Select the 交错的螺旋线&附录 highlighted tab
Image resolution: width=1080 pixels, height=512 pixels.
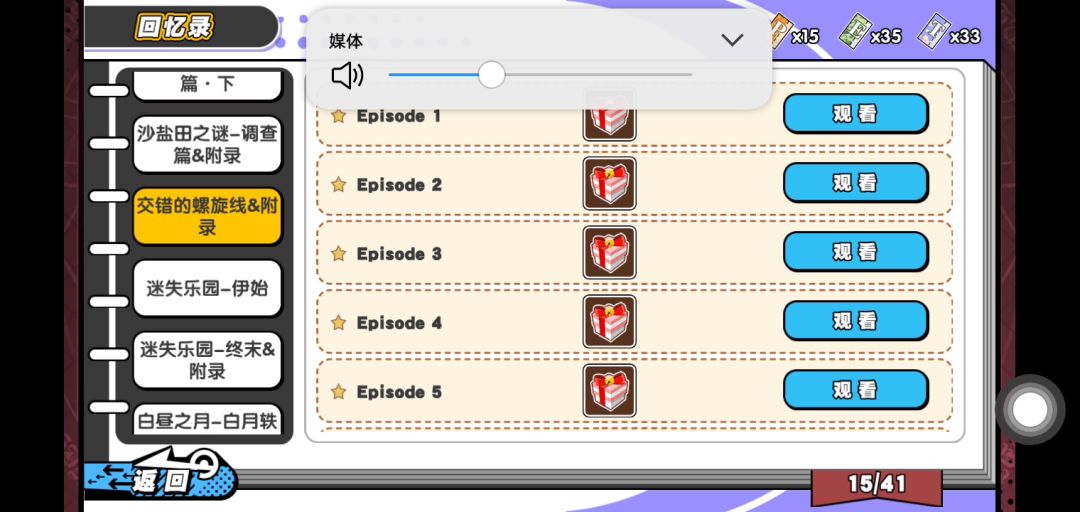click(x=207, y=216)
